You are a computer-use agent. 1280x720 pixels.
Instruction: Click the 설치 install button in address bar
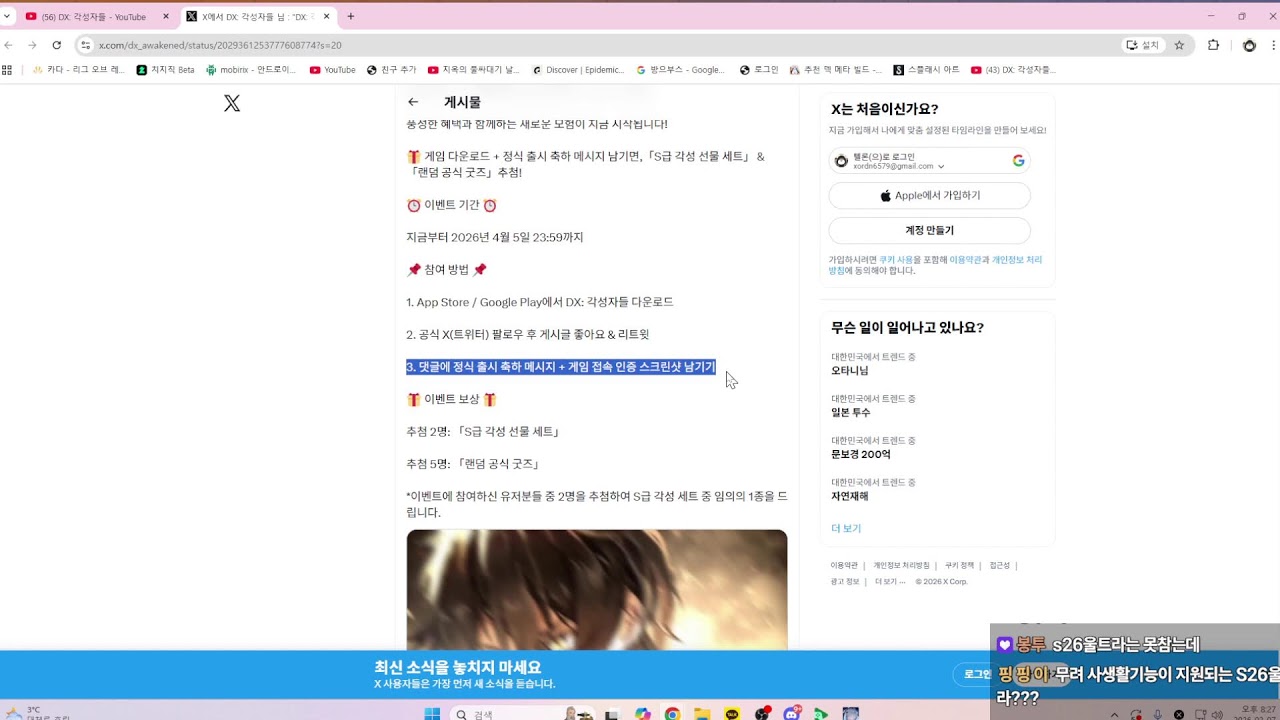click(x=1142, y=45)
